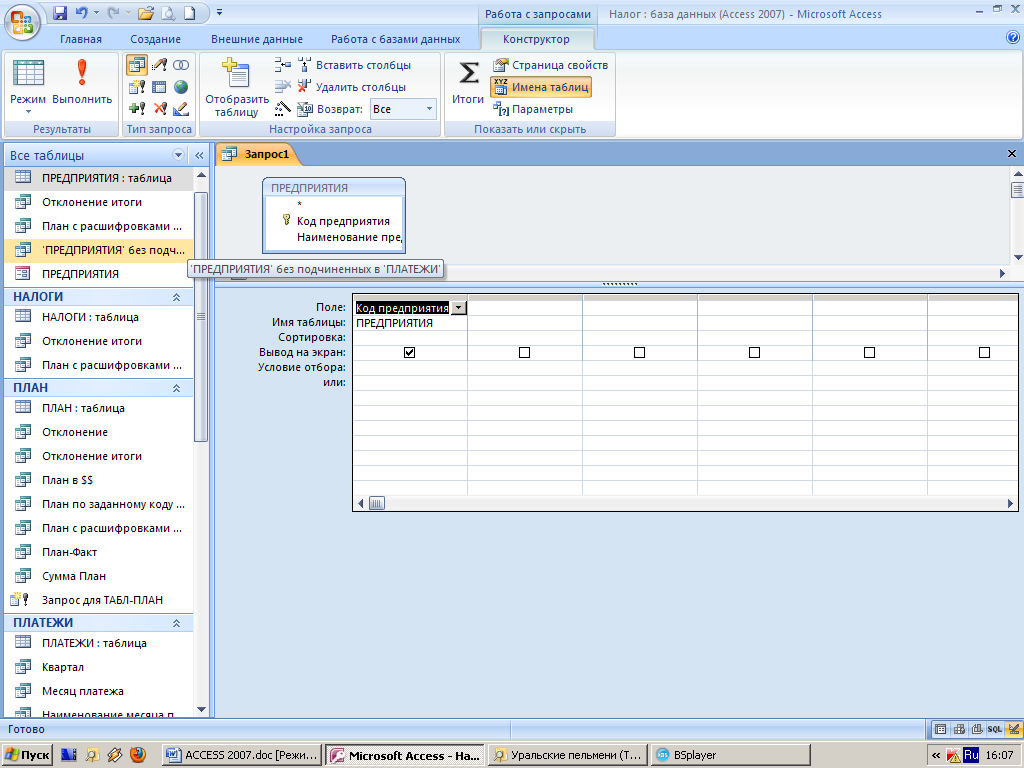Select the Select-query type icon
The image size is (1024, 768).
click(136, 65)
